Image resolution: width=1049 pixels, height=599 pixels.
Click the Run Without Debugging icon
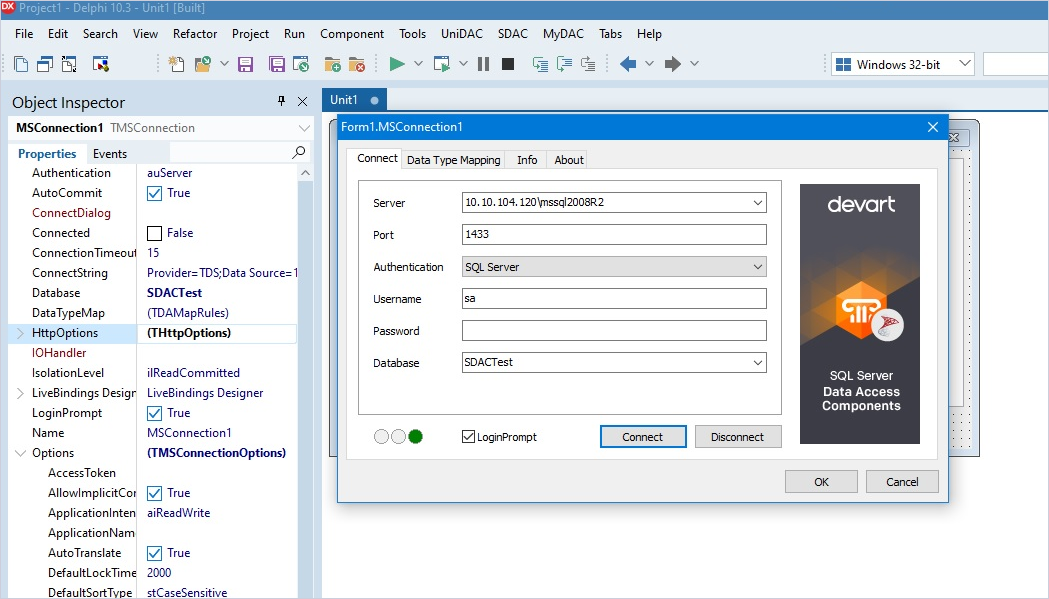[x=442, y=64]
